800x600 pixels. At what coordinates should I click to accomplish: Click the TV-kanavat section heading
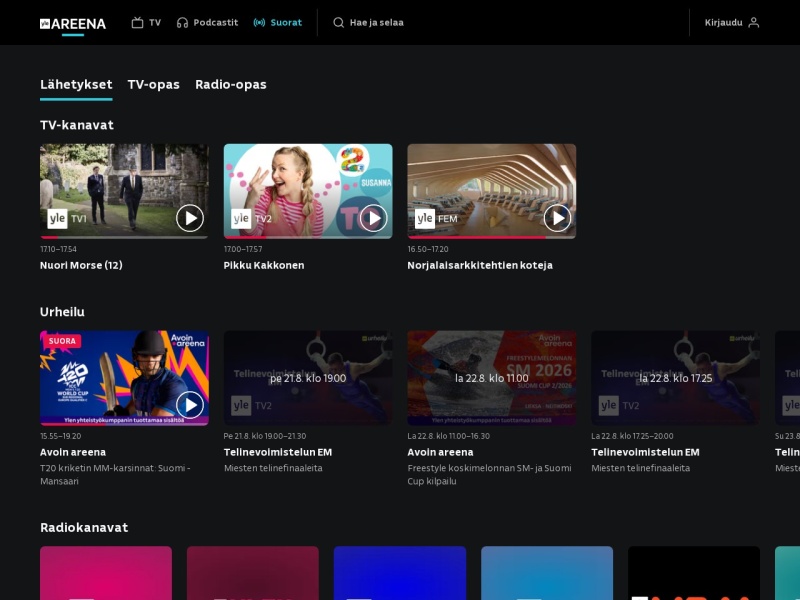coord(77,125)
